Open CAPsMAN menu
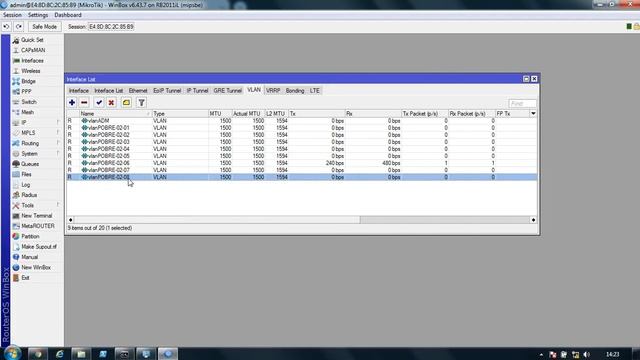Viewport: 640px width, 360px height. pos(33,50)
